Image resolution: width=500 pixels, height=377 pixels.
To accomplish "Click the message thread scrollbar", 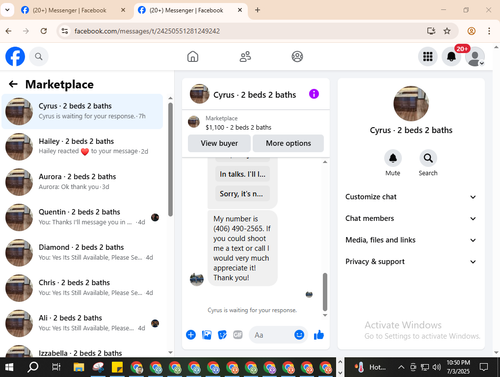I will pyautogui.click(x=325, y=292).
